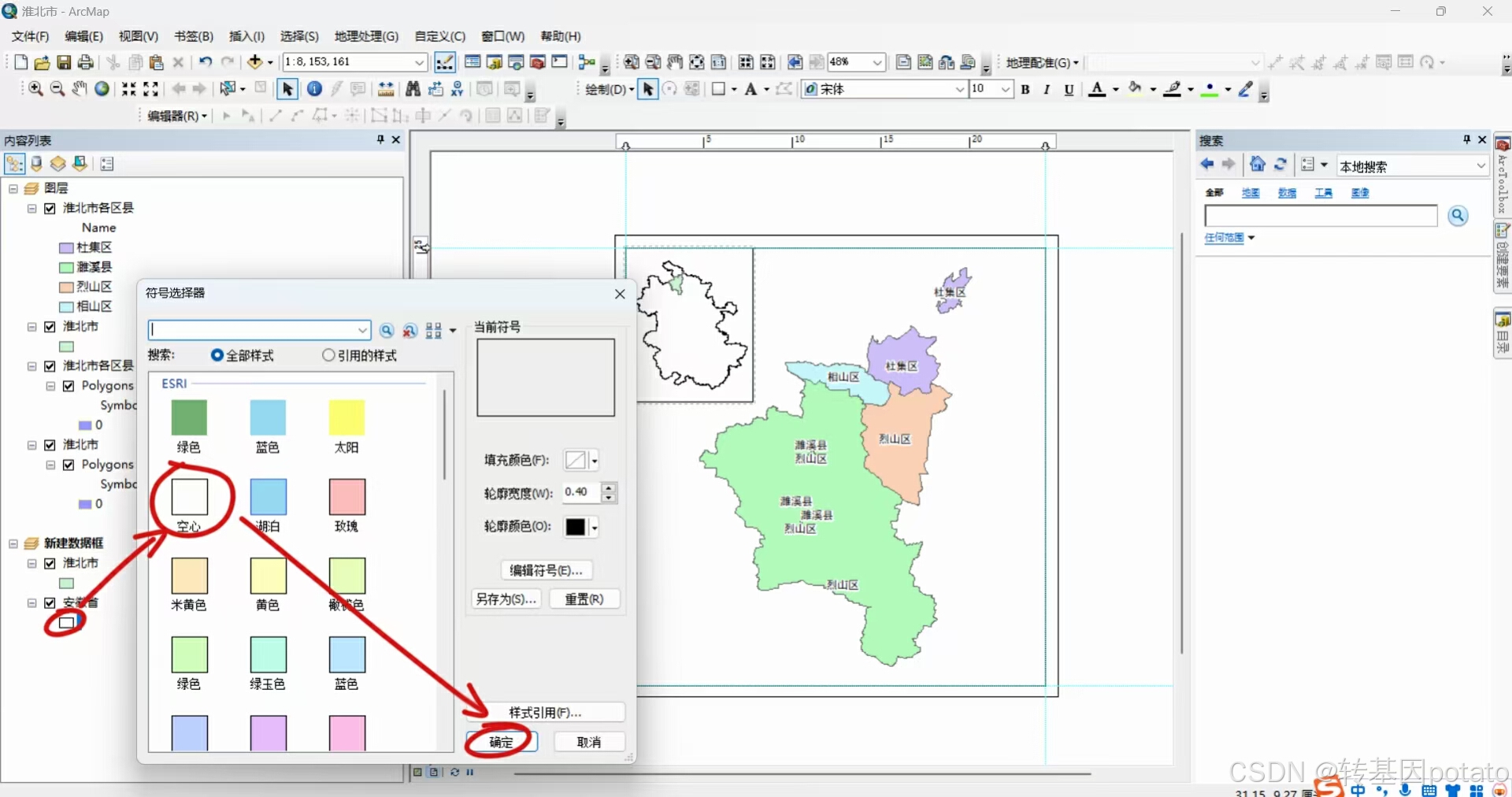Click the 重置(R) button
1512x797 pixels.
(584, 599)
